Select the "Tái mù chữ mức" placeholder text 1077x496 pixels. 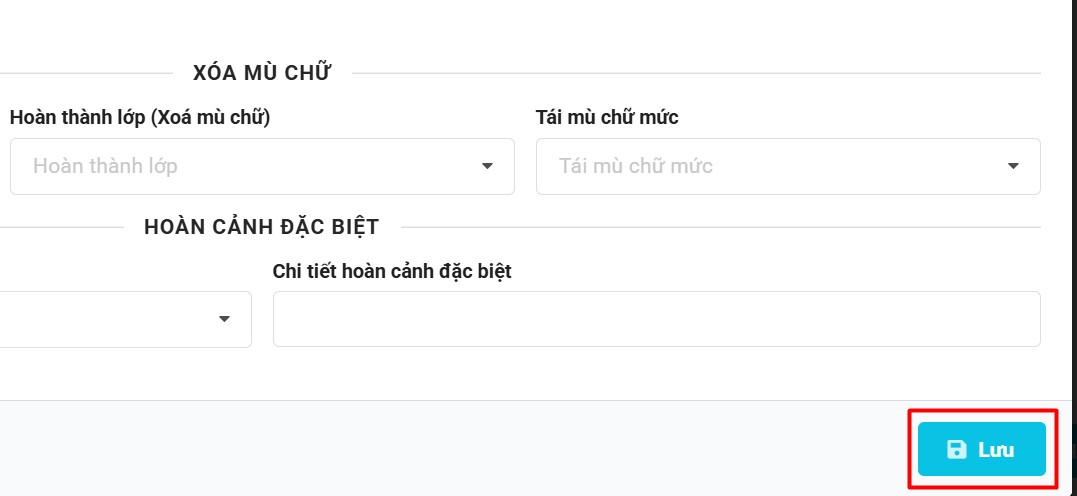(636, 166)
